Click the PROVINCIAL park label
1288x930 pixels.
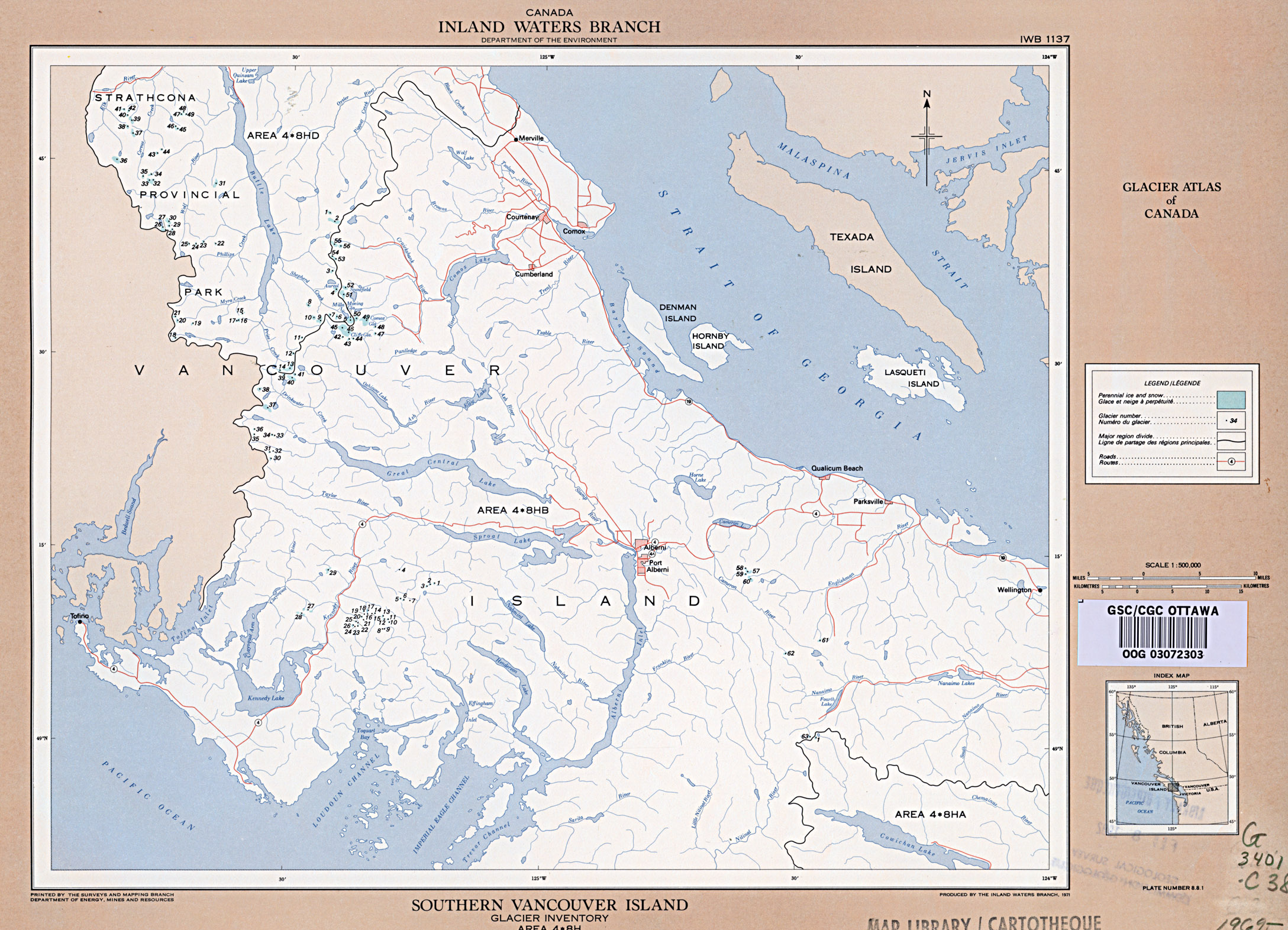[190, 195]
